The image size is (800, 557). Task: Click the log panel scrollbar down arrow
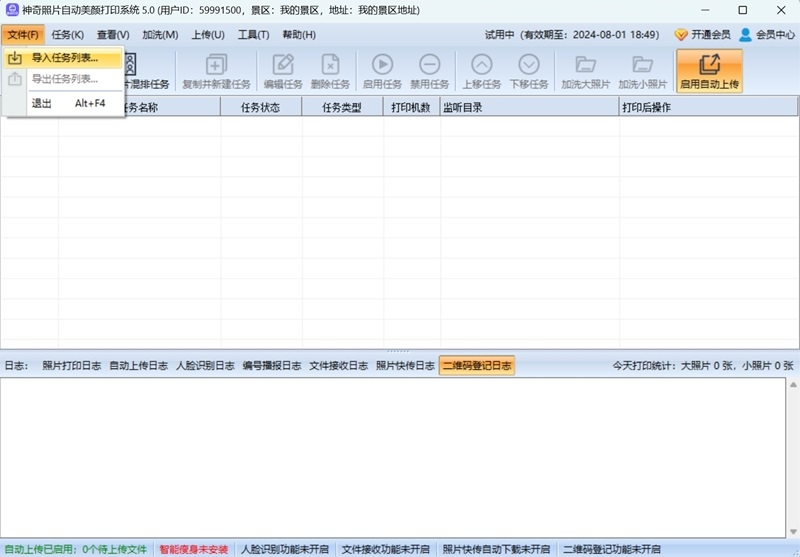pos(793,531)
